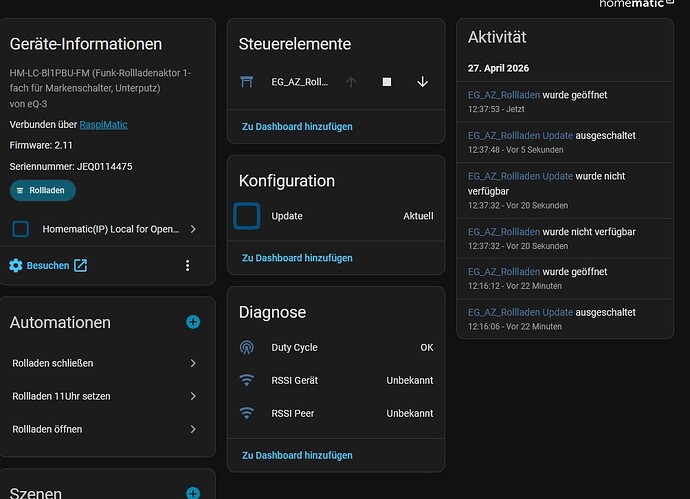This screenshot has height=499, width=690.
Task: Select the Rollladen 11Uhr setzen row
Action: coord(105,396)
